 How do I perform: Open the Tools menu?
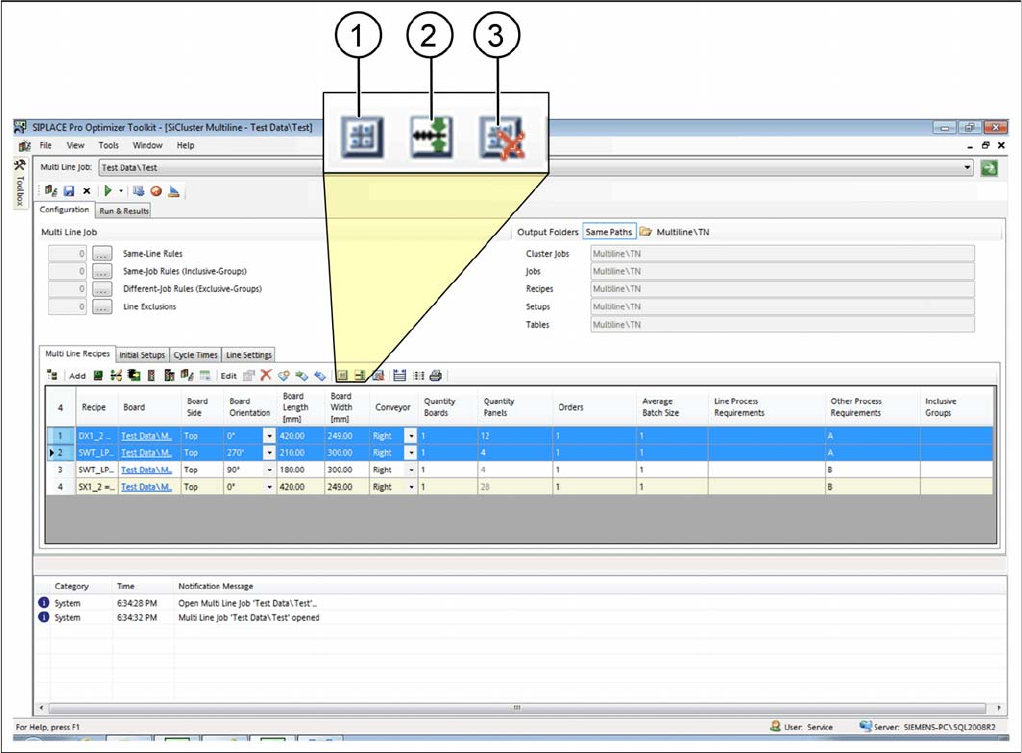pyautogui.click(x=108, y=146)
